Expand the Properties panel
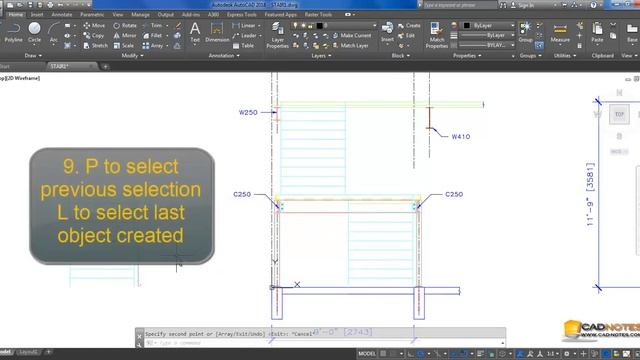This screenshot has width=640, height=360. [467, 56]
